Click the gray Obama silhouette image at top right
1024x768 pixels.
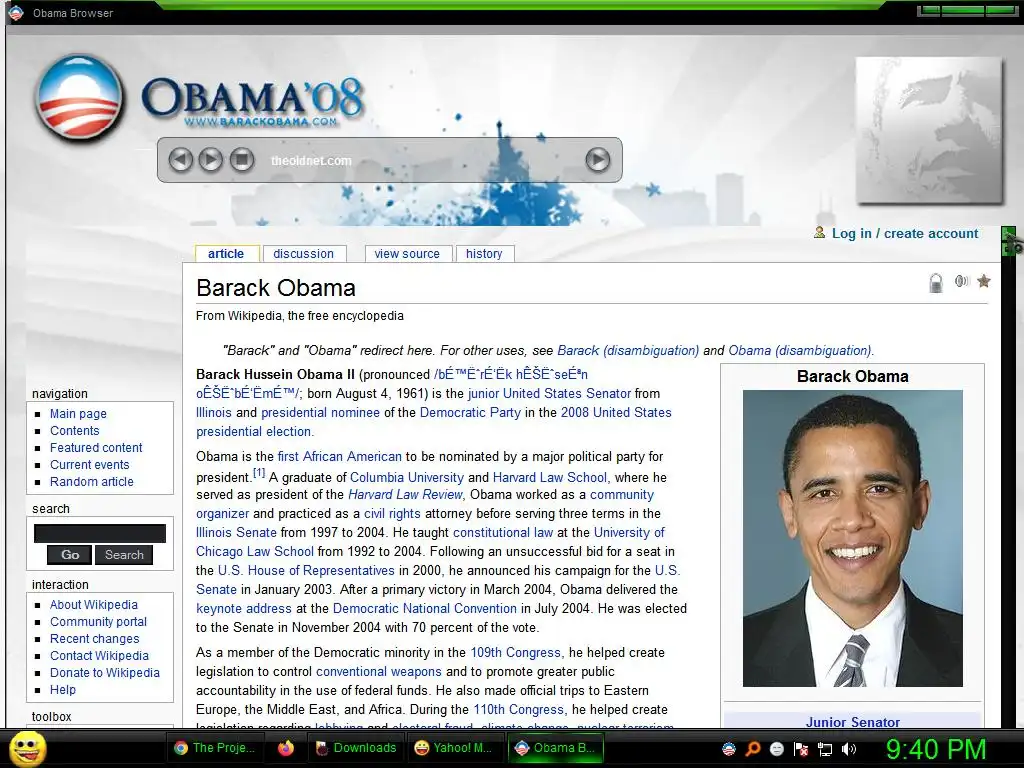(929, 131)
